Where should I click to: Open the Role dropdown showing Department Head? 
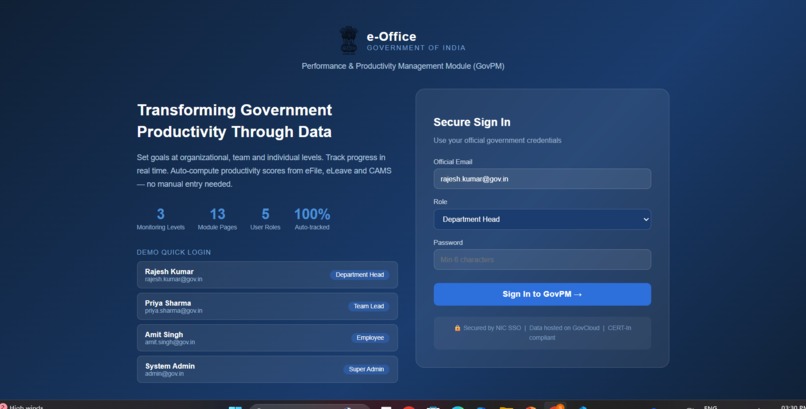coord(542,219)
